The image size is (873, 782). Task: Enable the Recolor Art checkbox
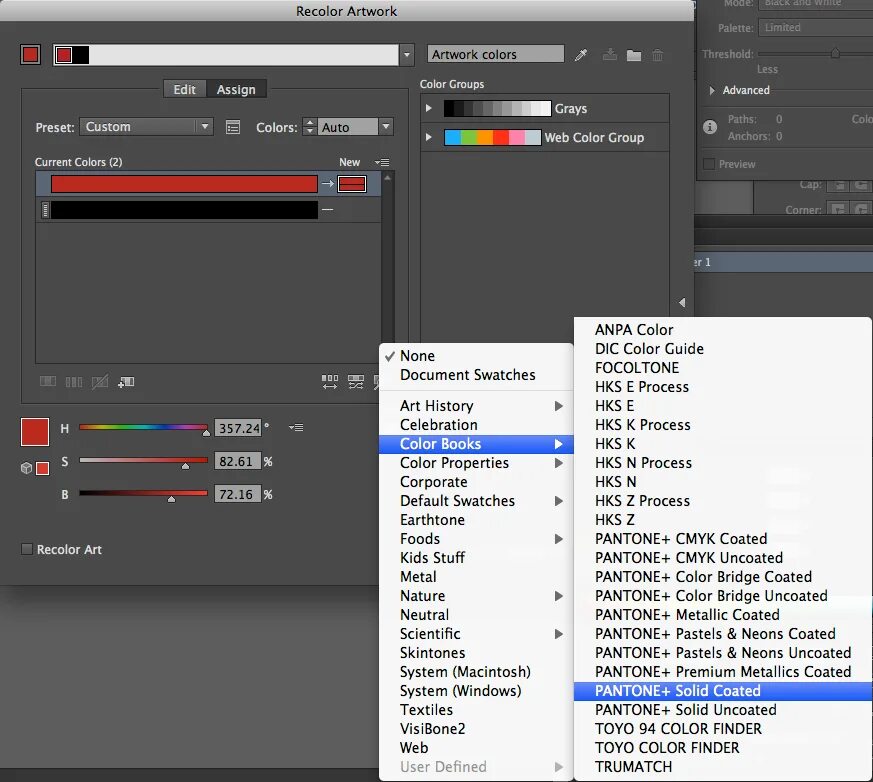tap(27, 549)
